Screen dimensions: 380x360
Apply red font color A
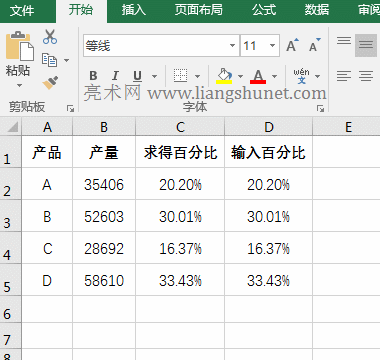258,76
